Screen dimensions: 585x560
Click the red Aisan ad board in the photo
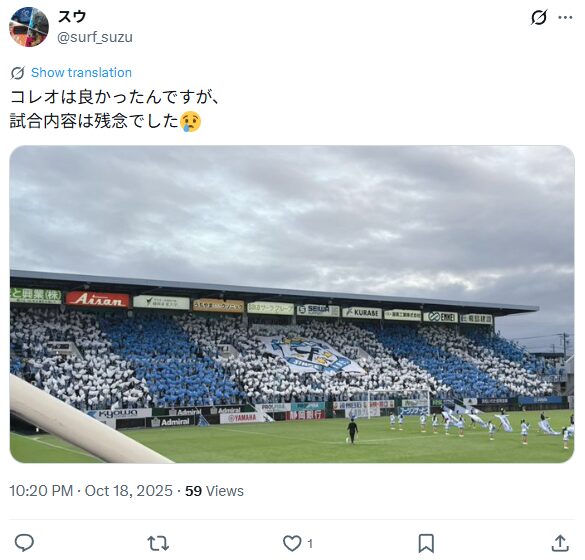pos(97,300)
